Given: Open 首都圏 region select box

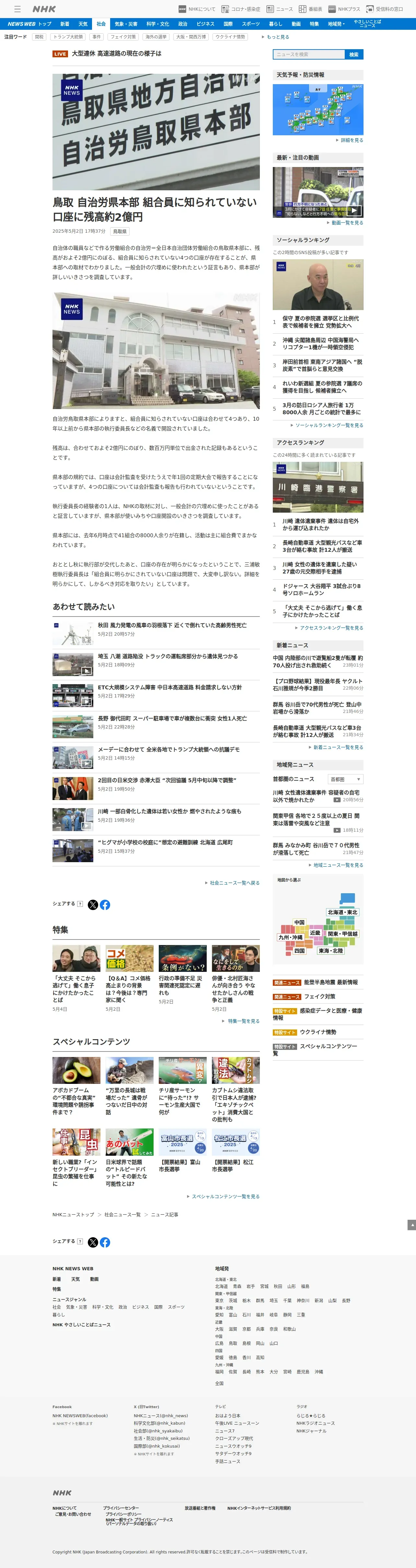Looking at the screenshot, I should (346, 779).
